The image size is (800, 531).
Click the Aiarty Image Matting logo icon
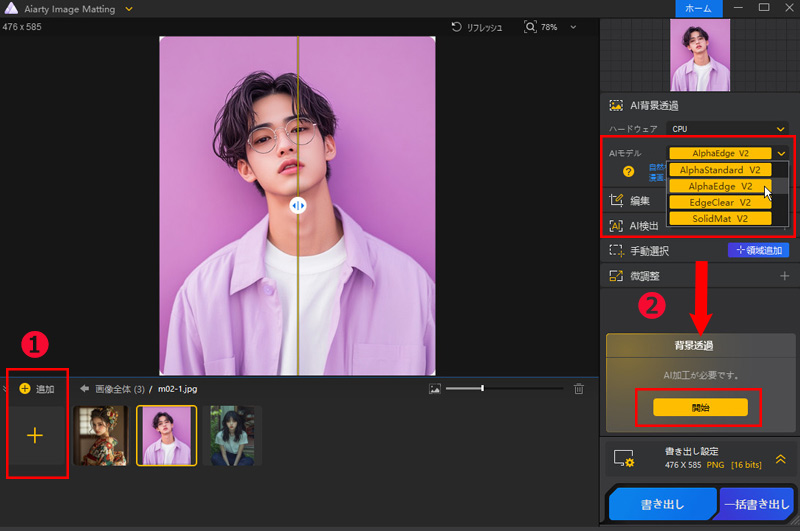[x=11, y=8]
